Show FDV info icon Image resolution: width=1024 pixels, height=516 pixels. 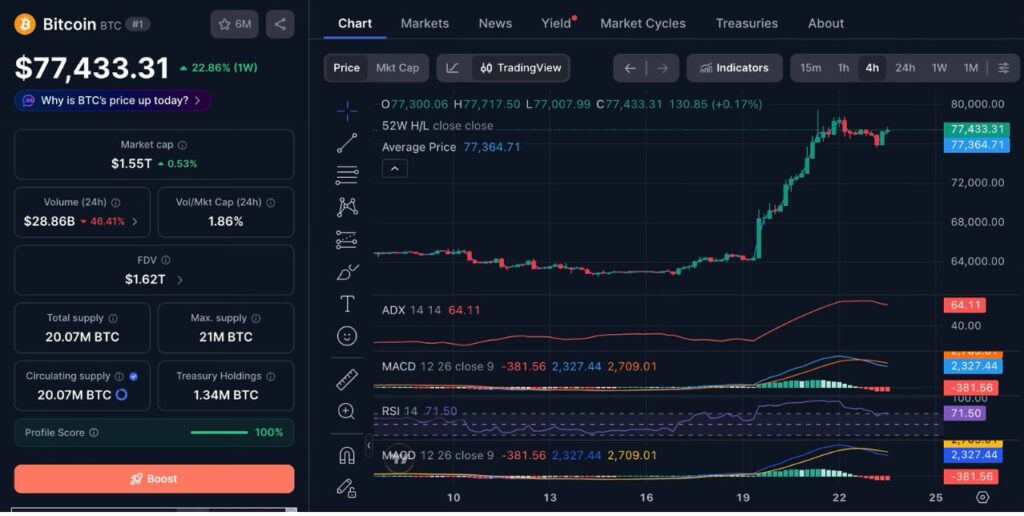(x=166, y=260)
